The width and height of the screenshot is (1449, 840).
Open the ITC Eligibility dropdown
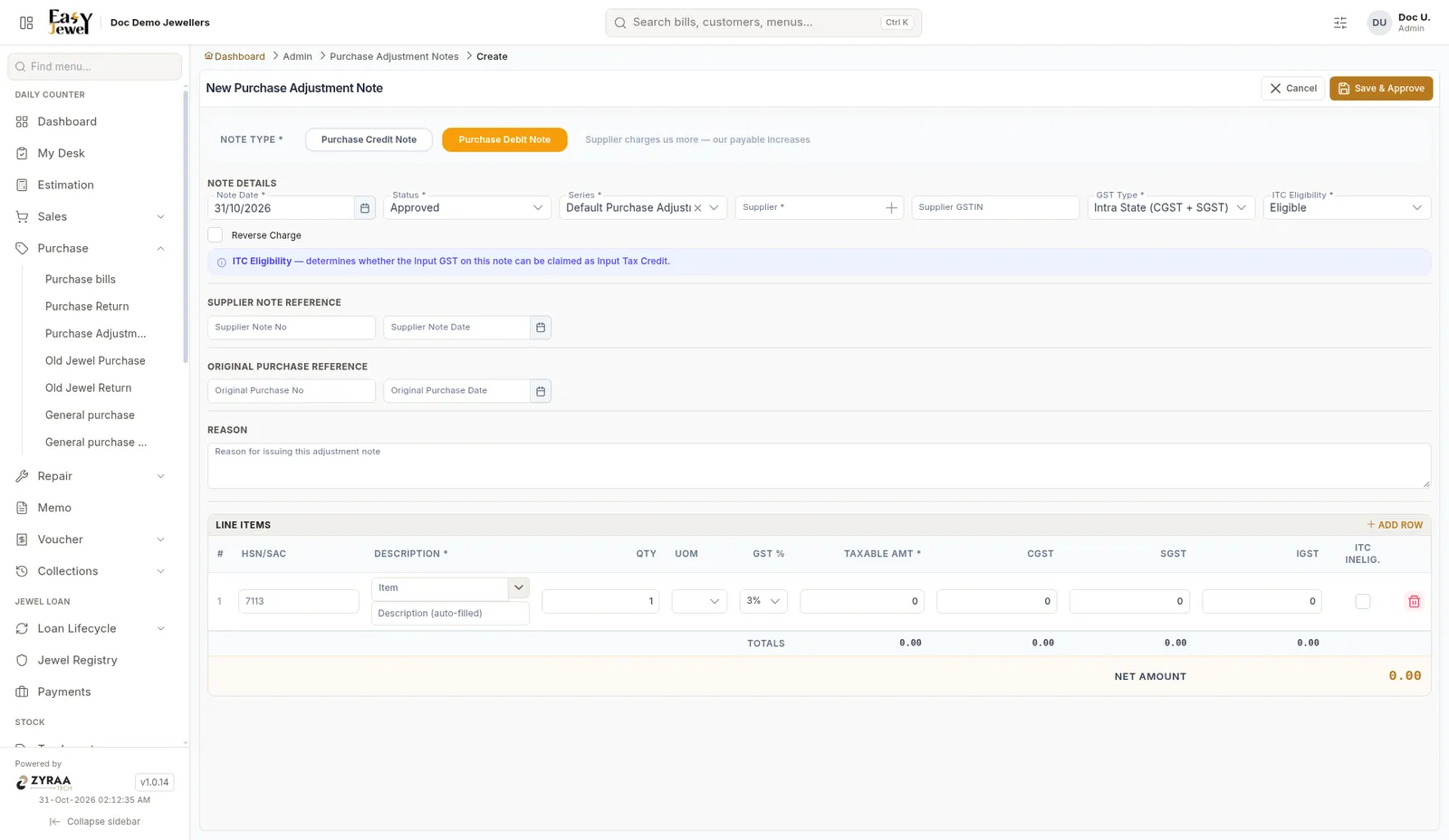point(1347,207)
